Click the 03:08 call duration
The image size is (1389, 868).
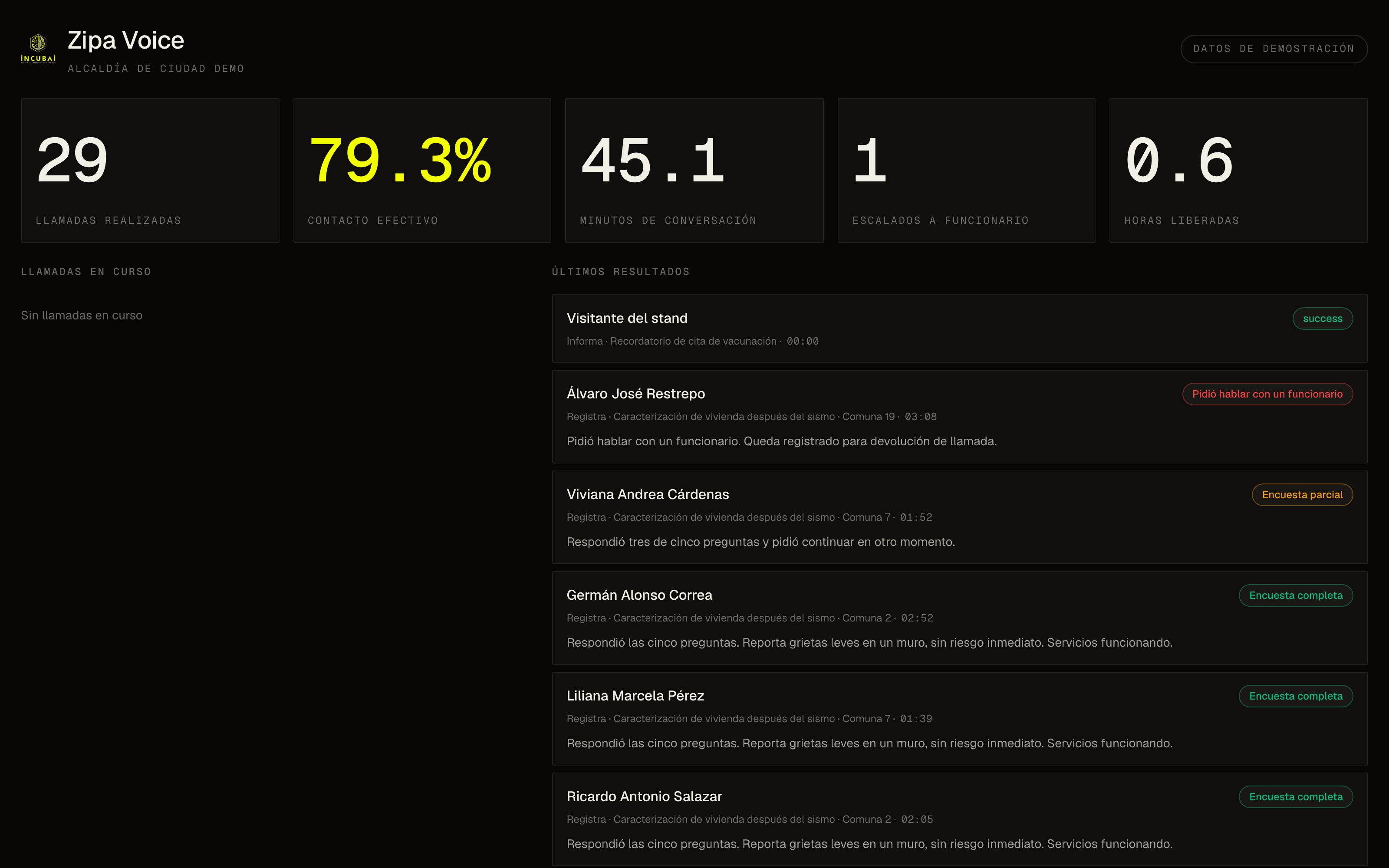(x=921, y=417)
